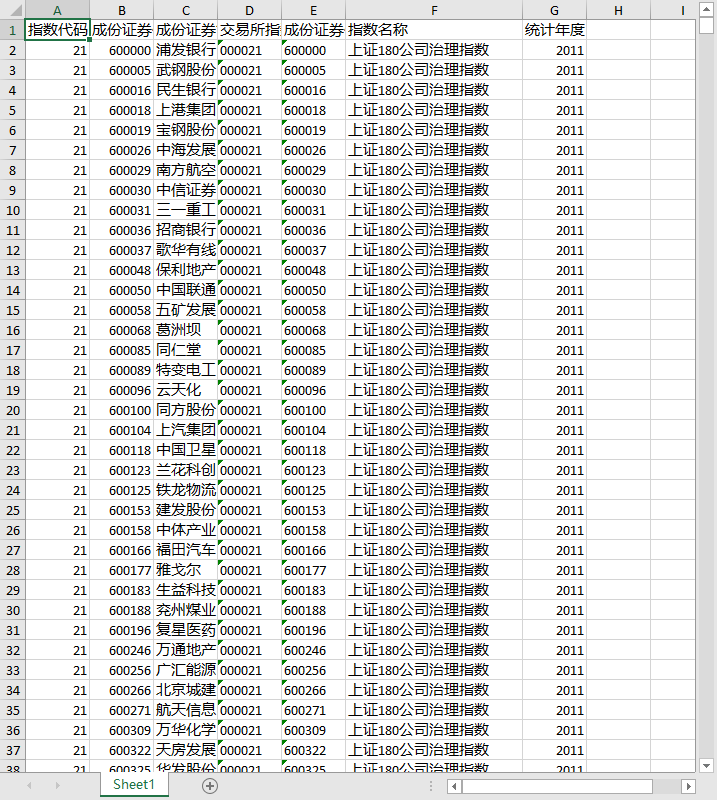This screenshot has width=717, height=800.
Task: Select cell '招商银行'
Action: [186, 230]
